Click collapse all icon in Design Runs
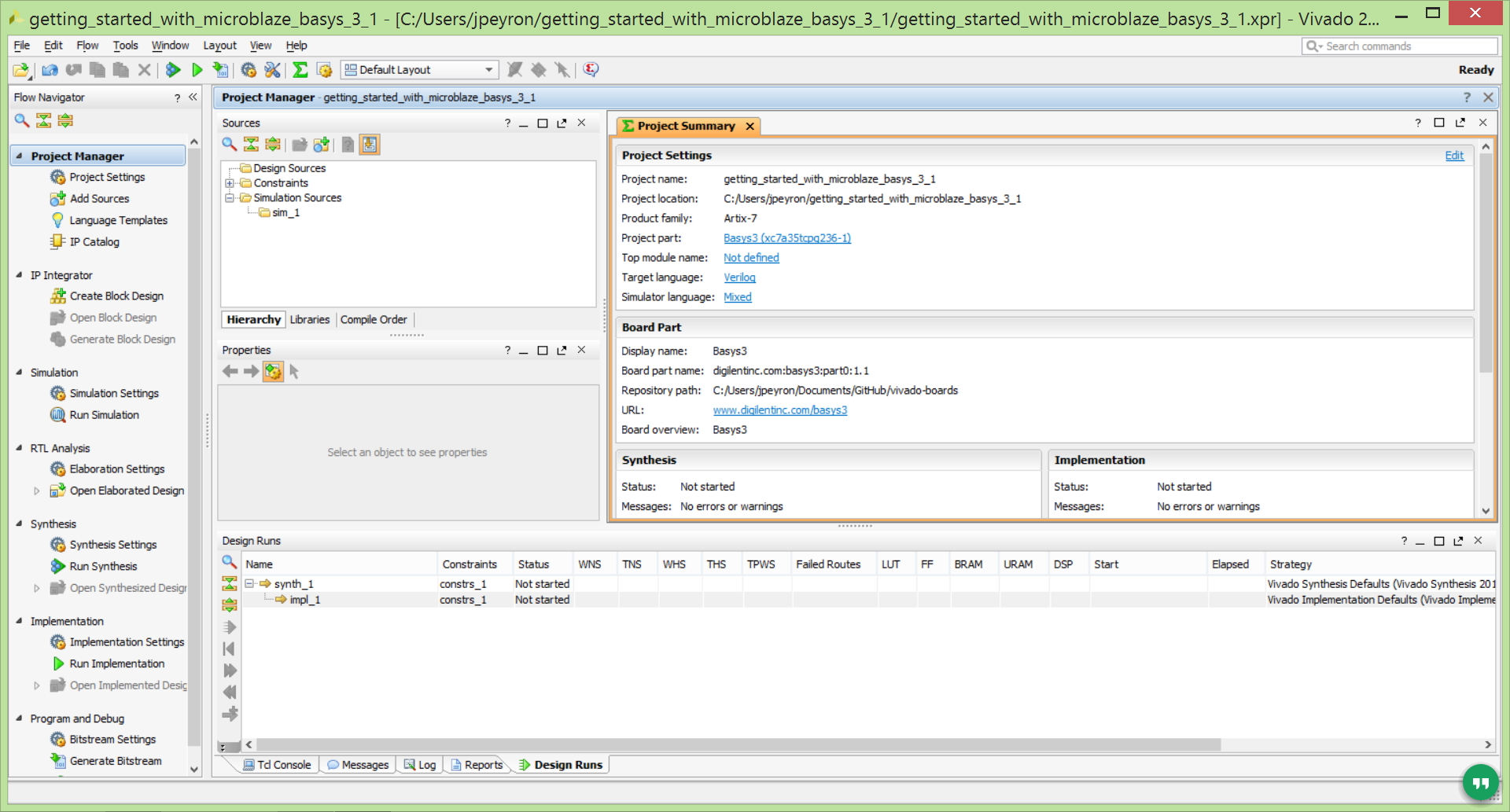The height and width of the screenshot is (812, 1510). pos(229,583)
